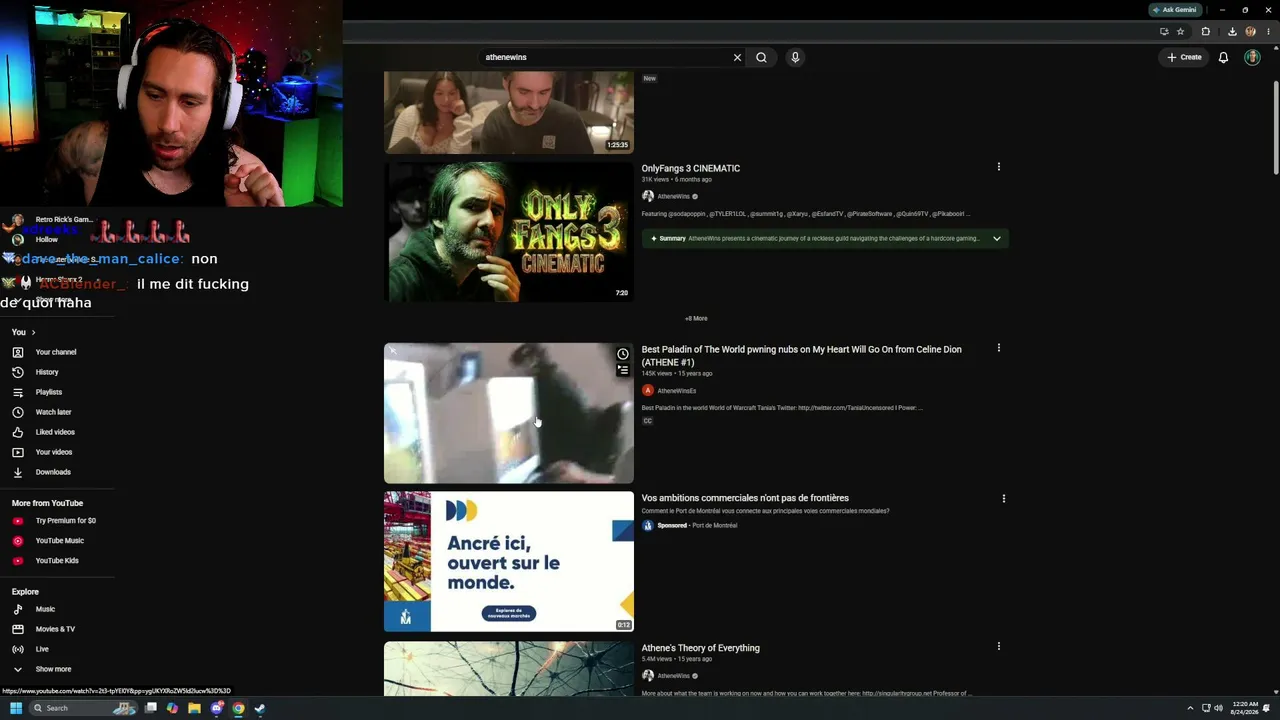The height and width of the screenshot is (720, 1280).
Task: Open Athene's Theory of Everything title
Action: 701,648
